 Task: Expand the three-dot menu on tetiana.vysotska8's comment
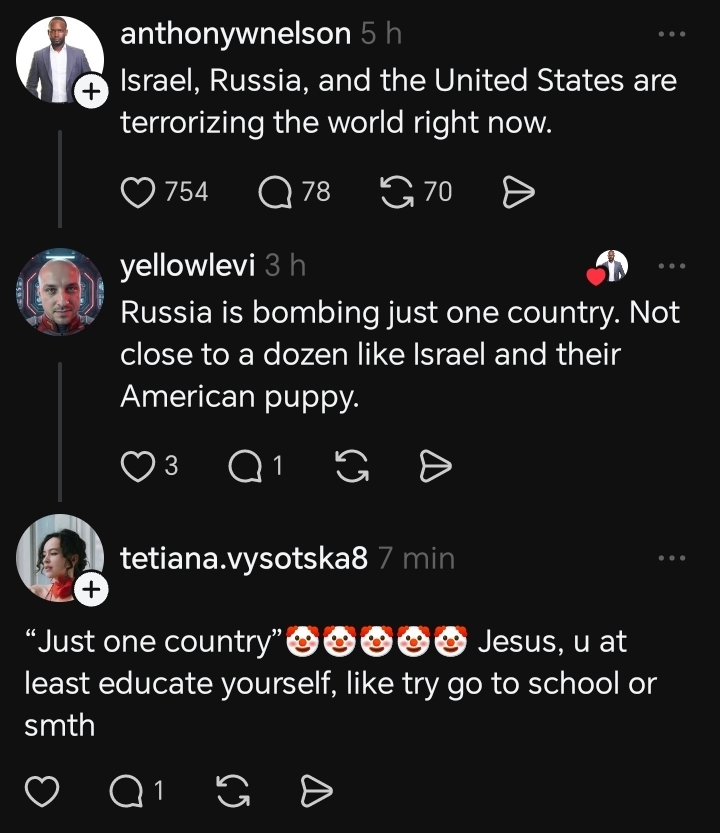click(672, 559)
